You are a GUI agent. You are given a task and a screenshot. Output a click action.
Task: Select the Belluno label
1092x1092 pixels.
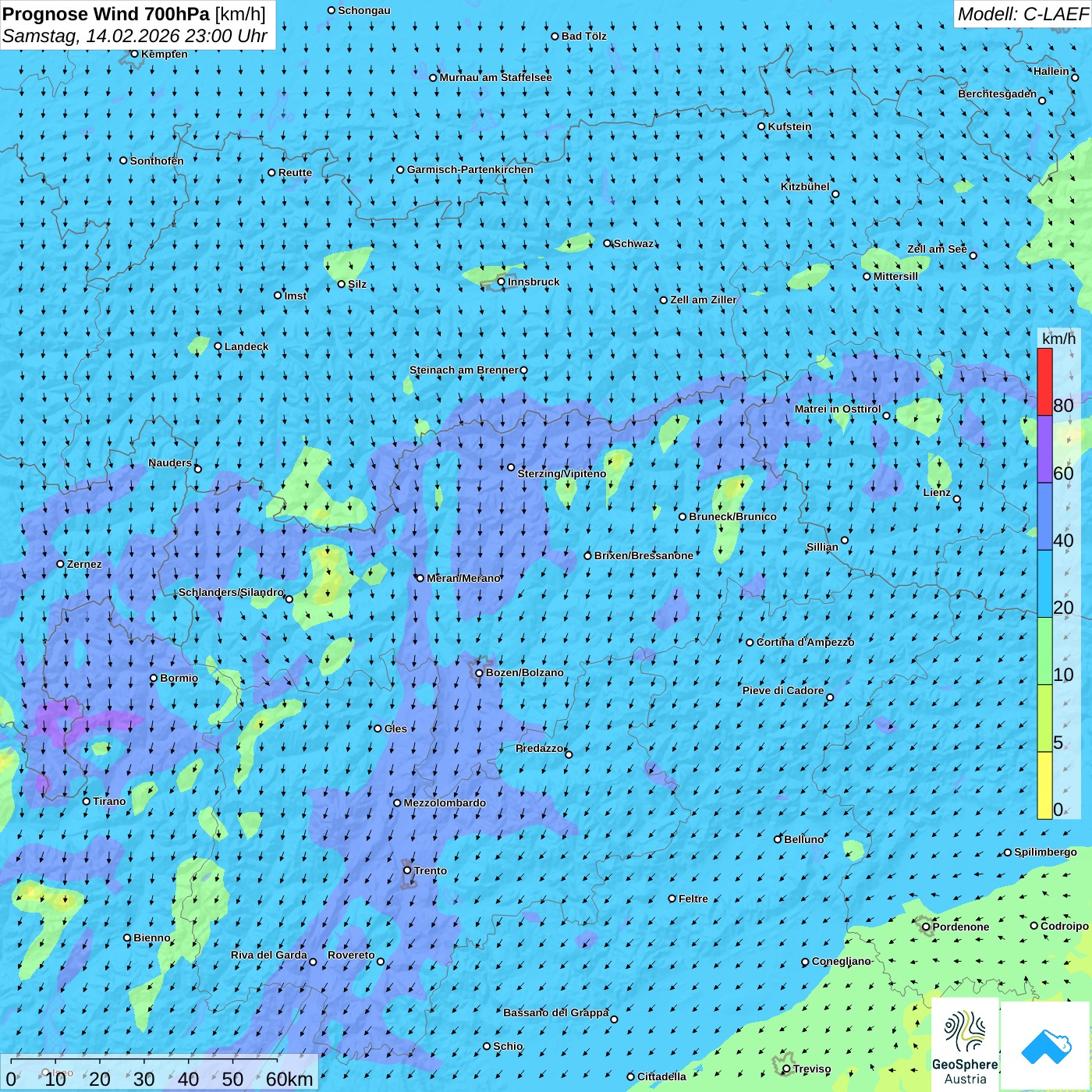pyautogui.click(x=803, y=839)
